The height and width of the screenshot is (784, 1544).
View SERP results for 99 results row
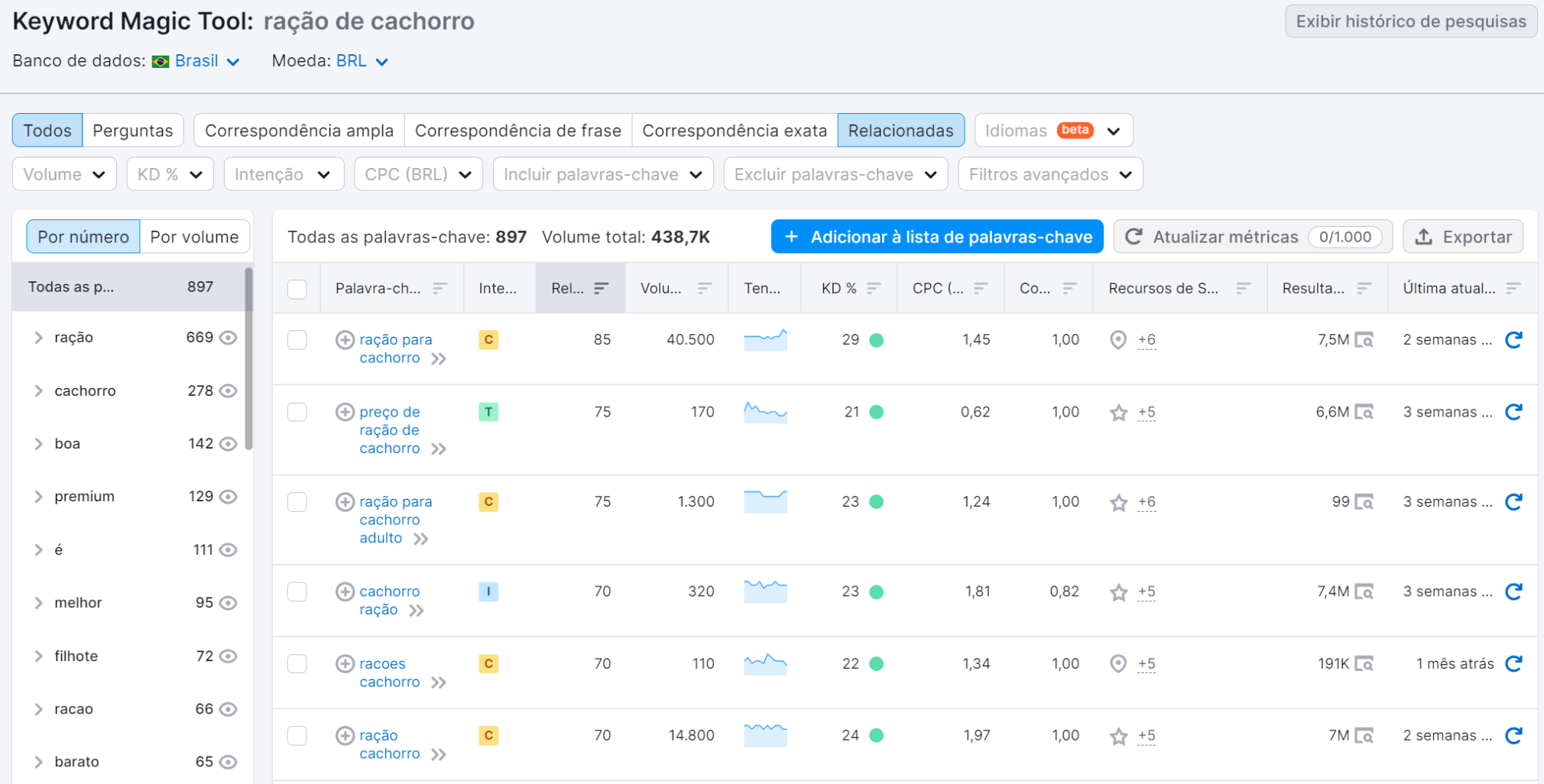1364,501
